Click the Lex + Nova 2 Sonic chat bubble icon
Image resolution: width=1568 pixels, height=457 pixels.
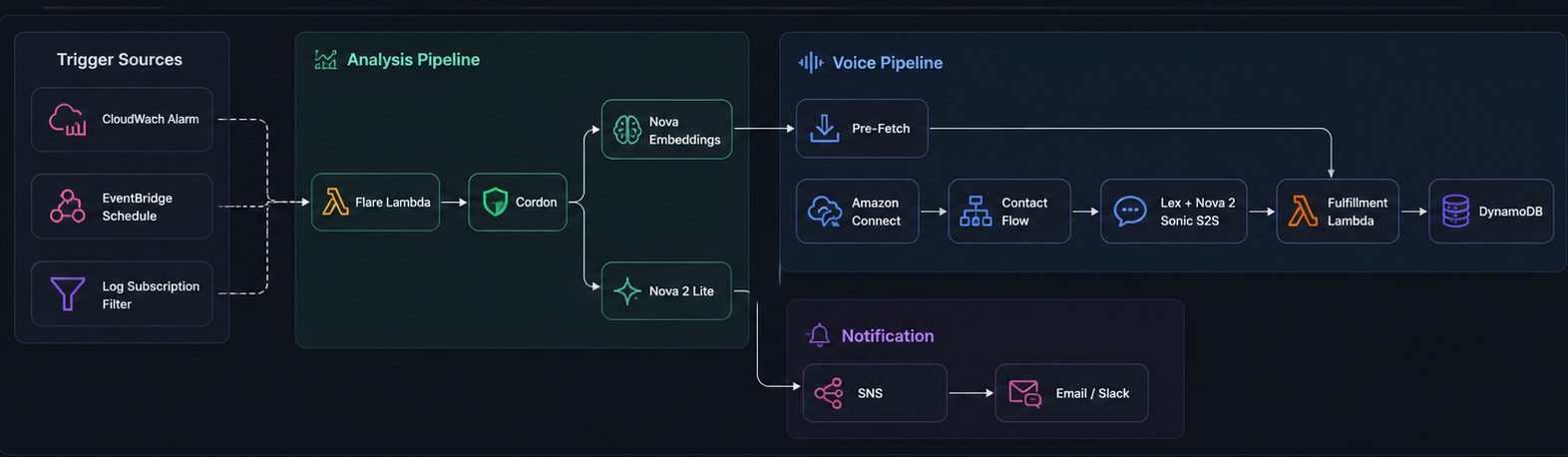click(1130, 212)
